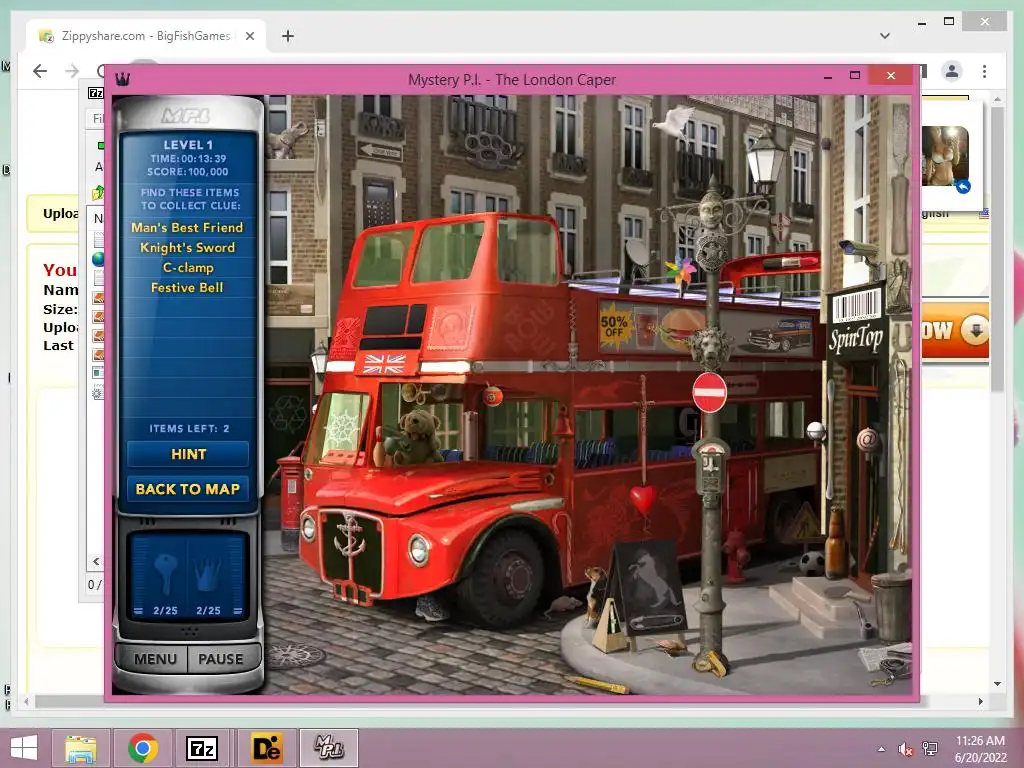This screenshot has width=1024, height=768.
Task: Click the ship wheel in bus windshield
Action: pyautogui.click(x=344, y=426)
